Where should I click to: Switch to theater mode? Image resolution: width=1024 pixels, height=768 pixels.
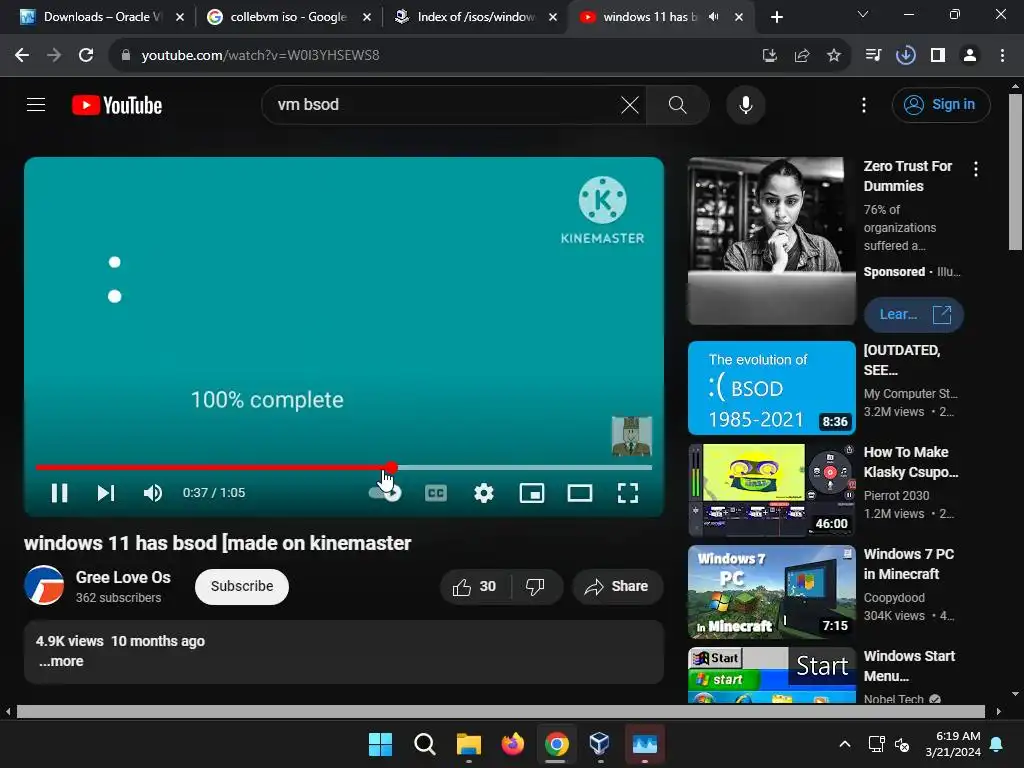click(580, 493)
